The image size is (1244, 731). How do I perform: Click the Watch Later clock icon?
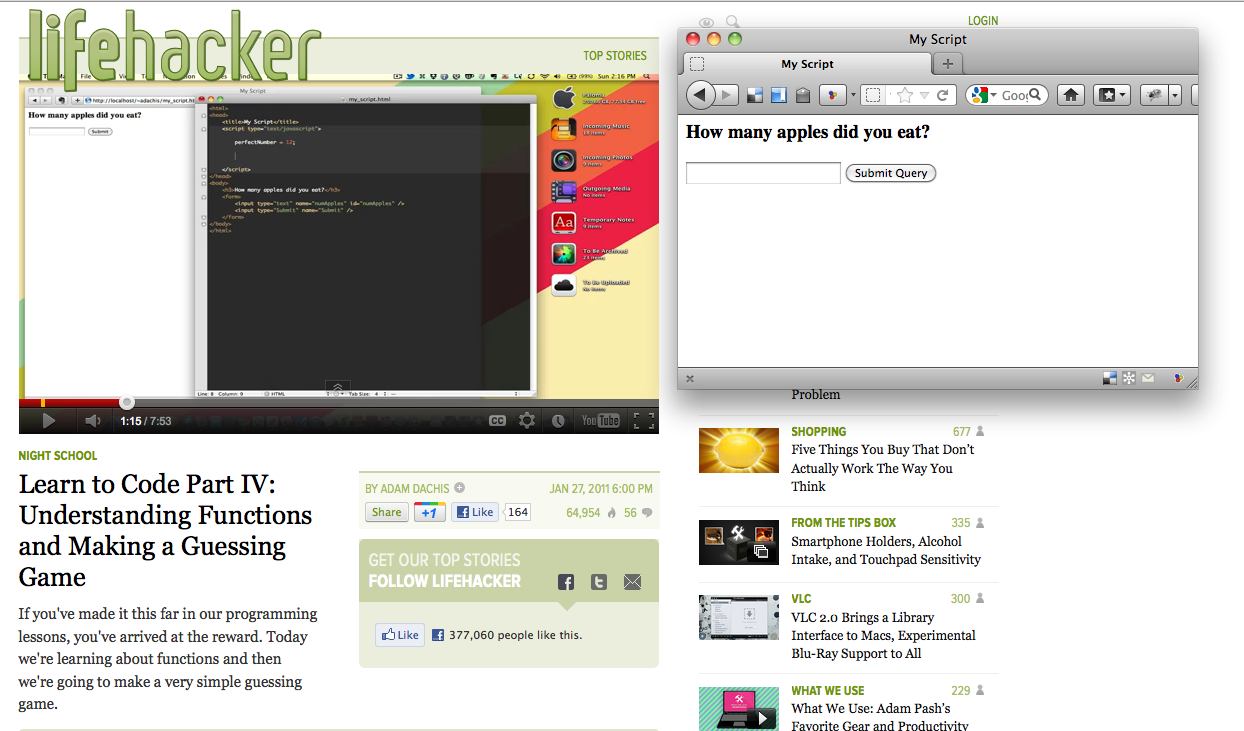coord(558,421)
